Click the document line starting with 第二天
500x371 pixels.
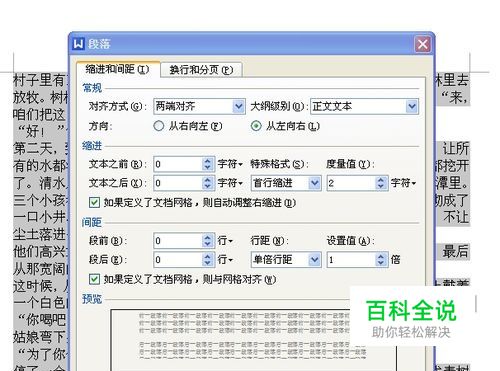40,149
